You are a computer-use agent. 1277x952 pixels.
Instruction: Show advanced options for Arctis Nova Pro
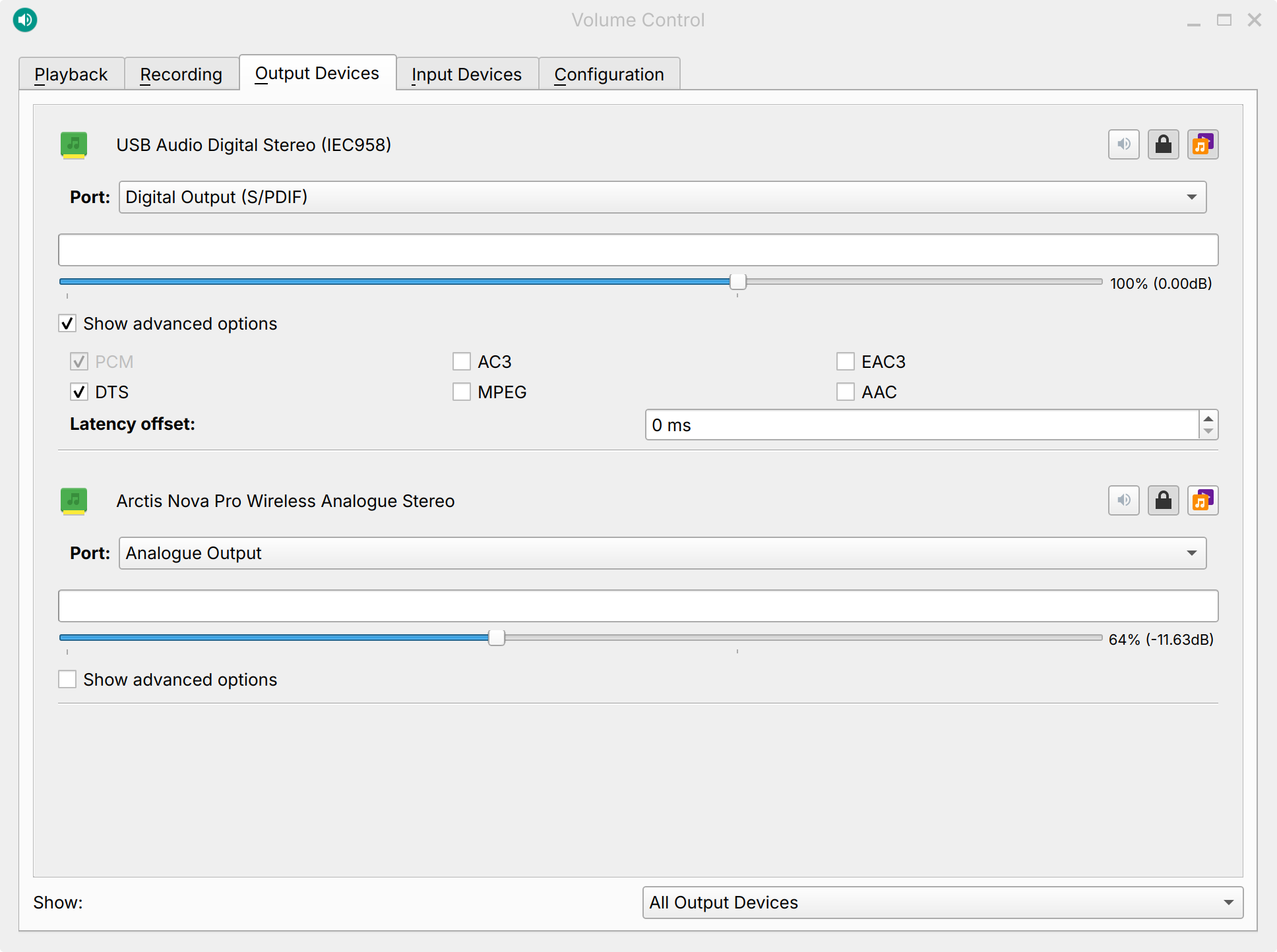click(67, 679)
